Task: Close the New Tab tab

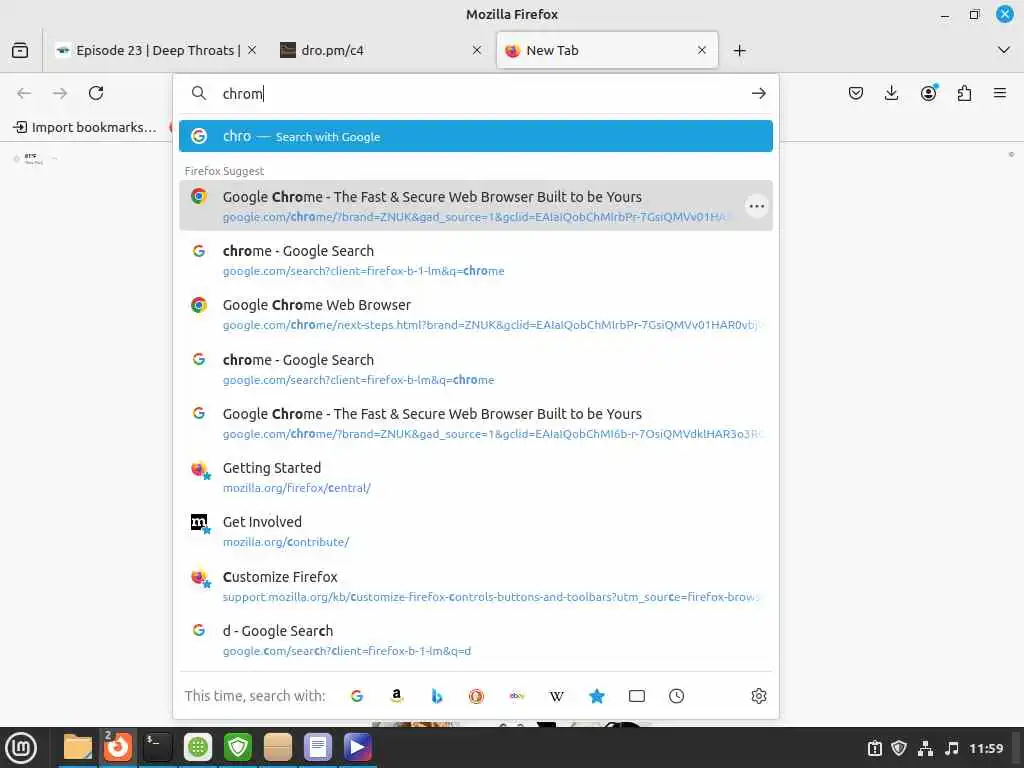Action: tap(701, 50)
